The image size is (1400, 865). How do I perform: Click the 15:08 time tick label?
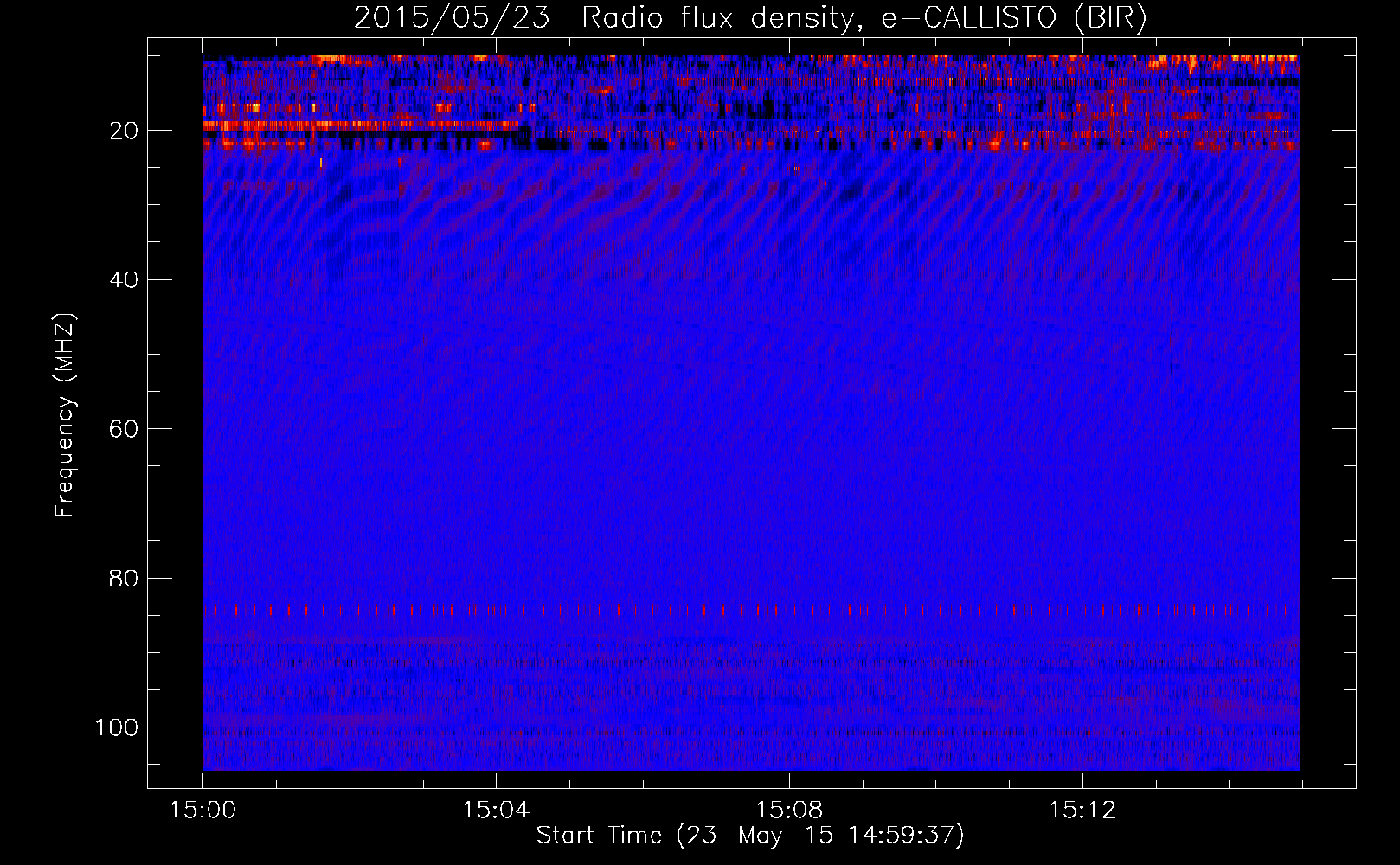point(789,811)
